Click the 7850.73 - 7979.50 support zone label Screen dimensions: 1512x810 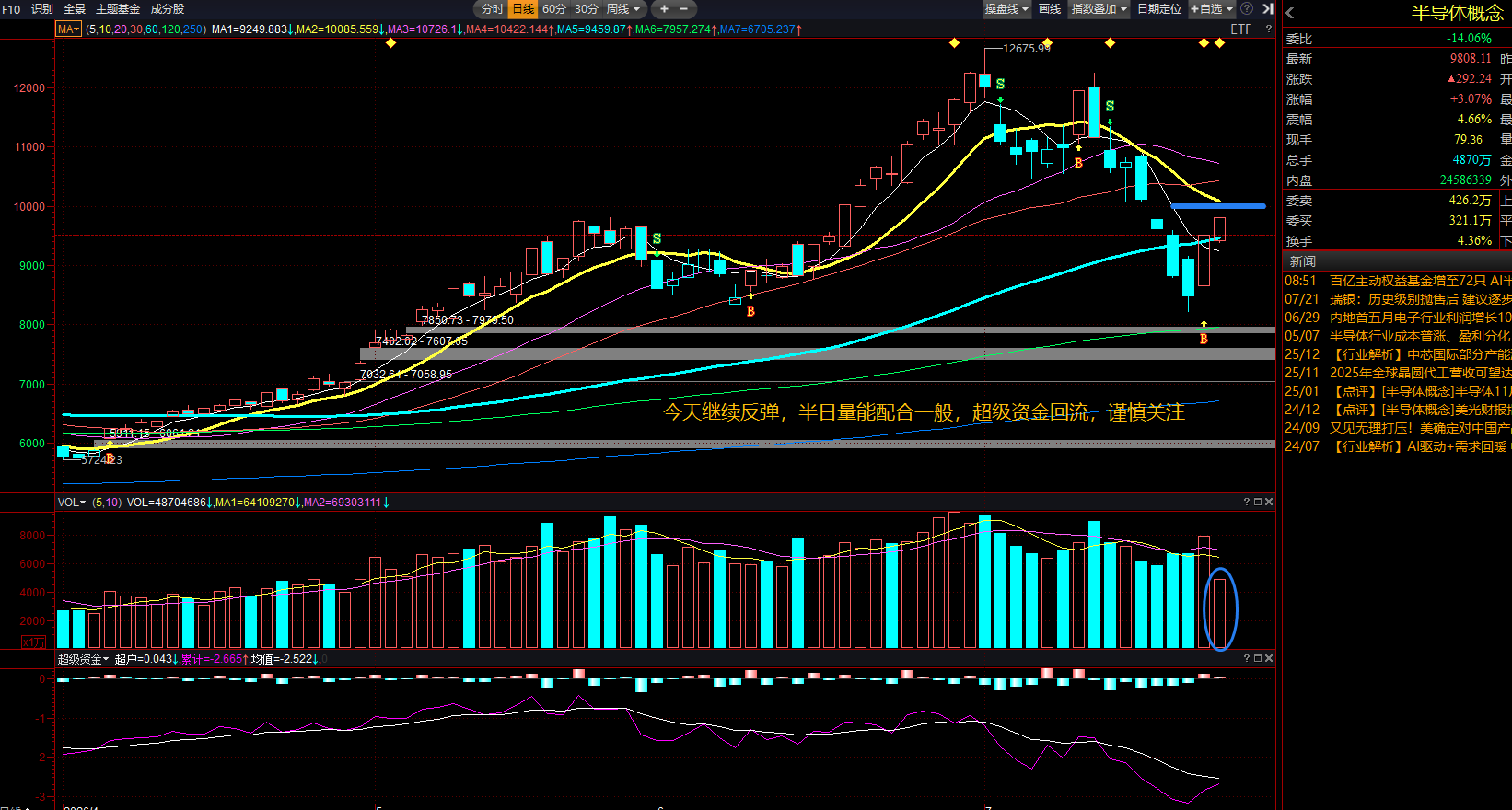468,320
